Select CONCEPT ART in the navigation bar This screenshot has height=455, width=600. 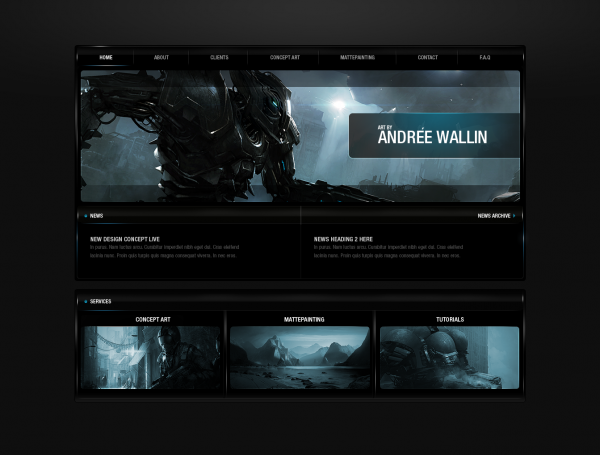tap(285, 57)
